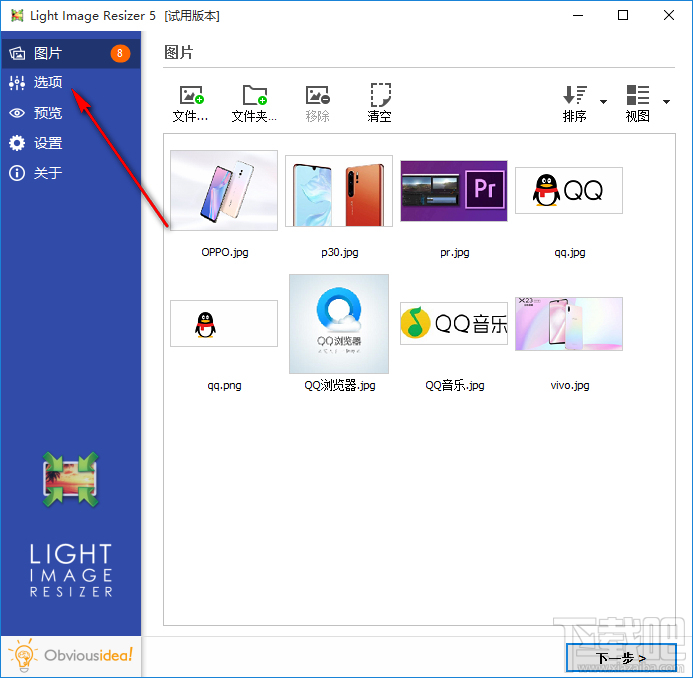This screenshot has width=693, height=678.
Task: Minimize the Light Image Resizer window
Action: tap(578, 15)
